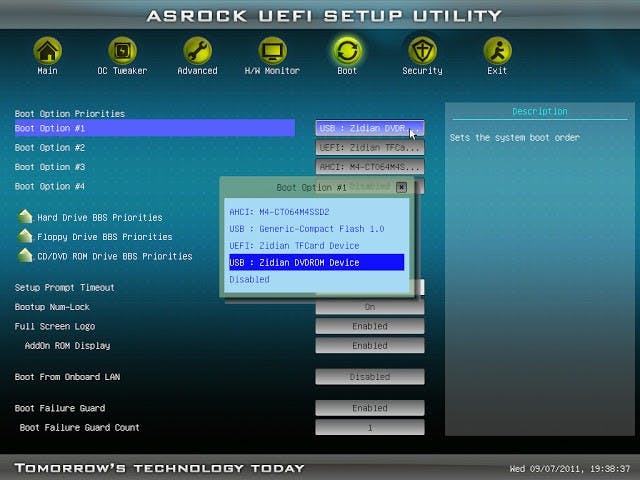This screenshot has height=480, width=640.
Task: Click the Description panel heading
Action: [x=540, y=111]
